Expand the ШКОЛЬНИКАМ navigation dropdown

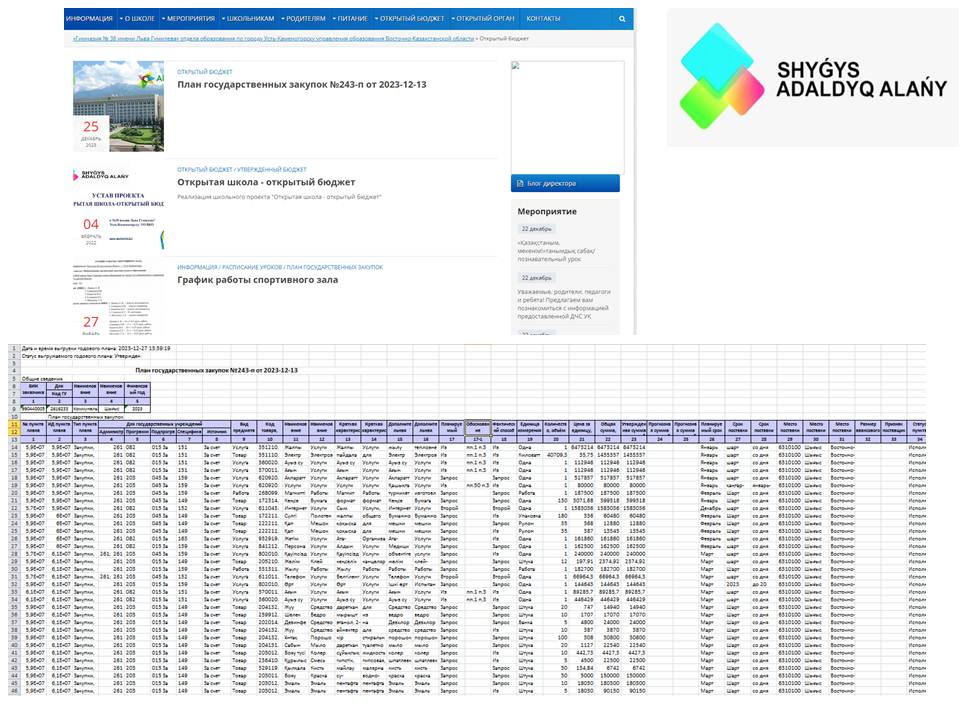coord(248,19)
